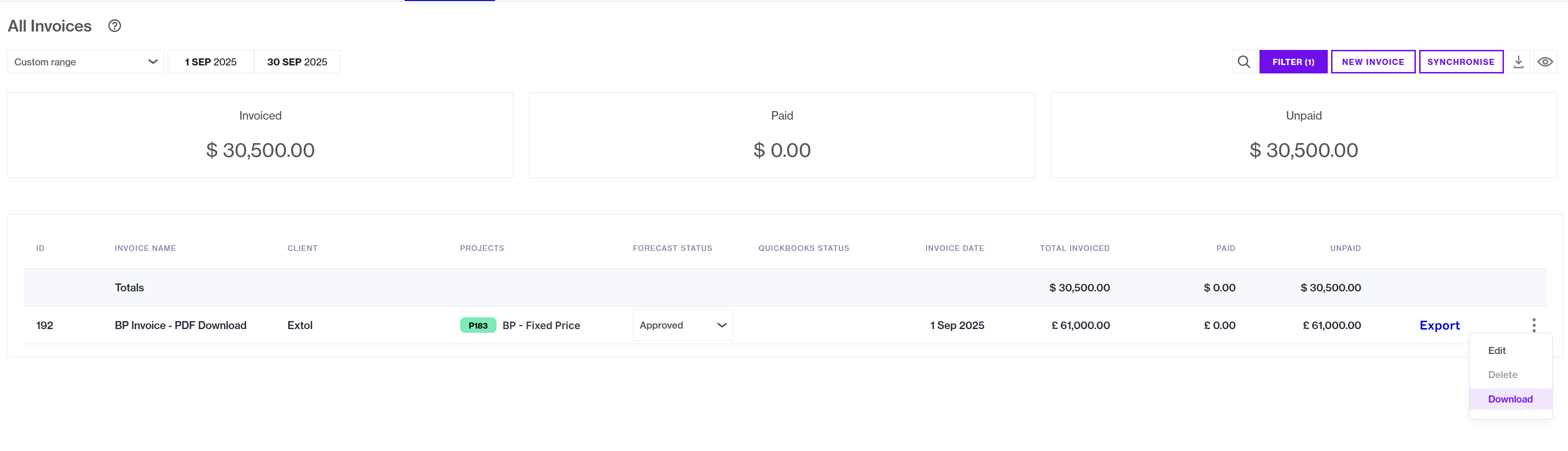Open the help icon beside All Invoices
This screenshot has width=1568, height=451.
(x=114, y=25)
